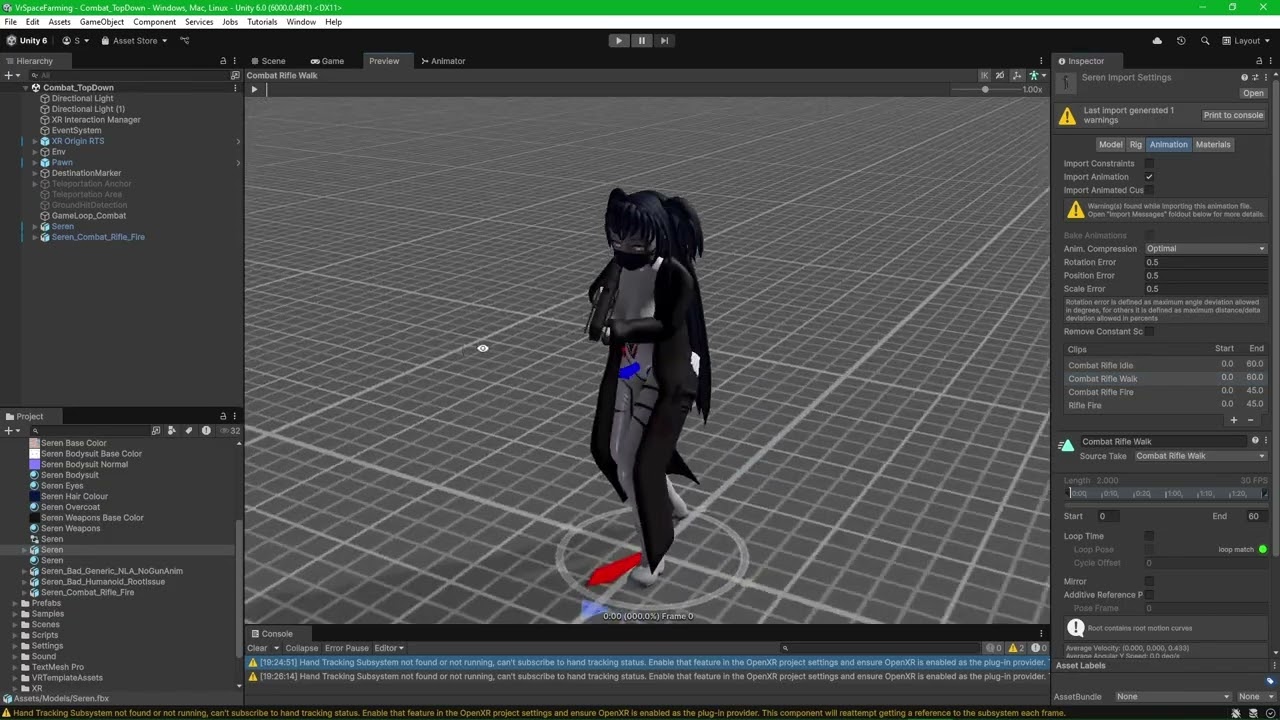Switch to the Materials import tab
1280x720 pixels.
(x=1213, y=145)
